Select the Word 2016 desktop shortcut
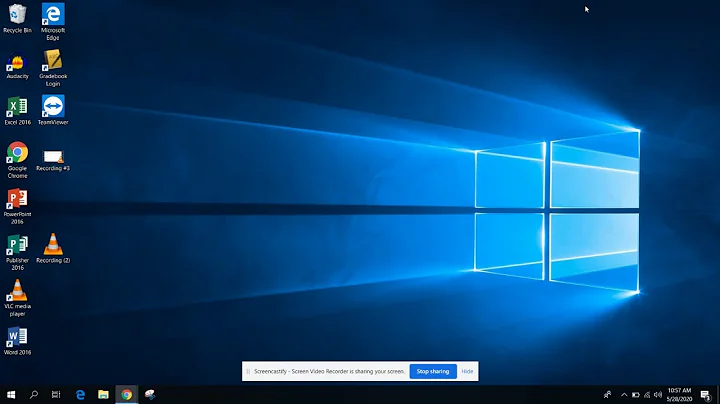 click(17, 341)
